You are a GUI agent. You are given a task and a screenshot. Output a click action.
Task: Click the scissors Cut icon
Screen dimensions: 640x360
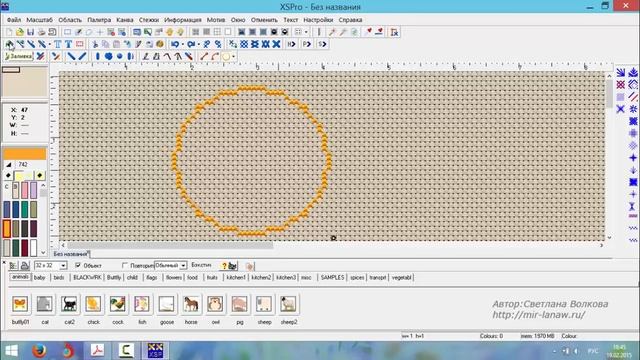click(95, 44)
